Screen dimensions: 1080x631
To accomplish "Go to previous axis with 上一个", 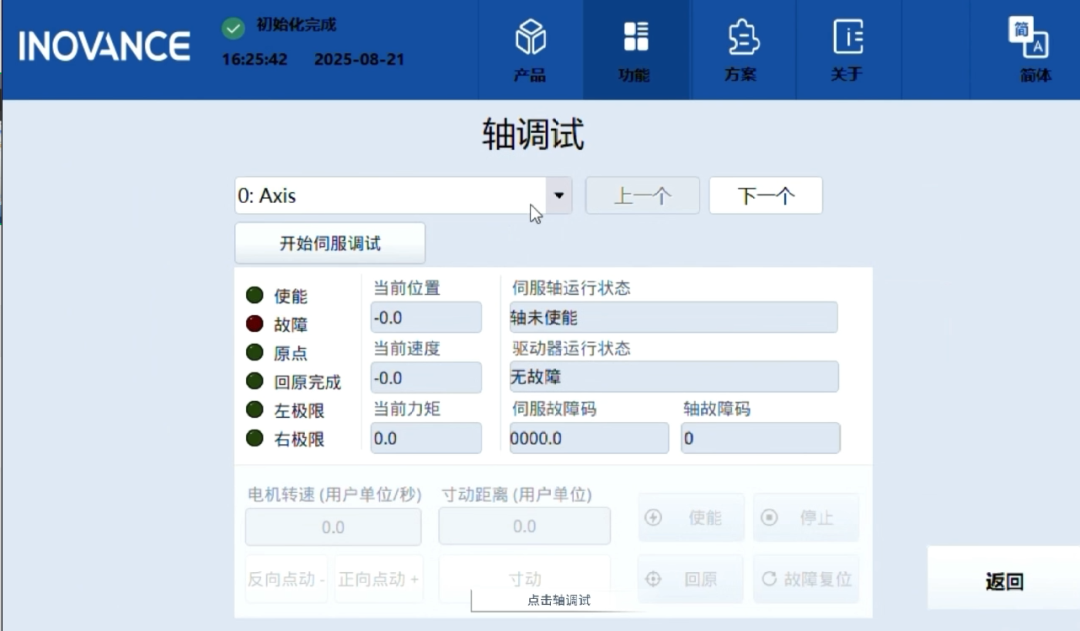I will coord(642,196).
